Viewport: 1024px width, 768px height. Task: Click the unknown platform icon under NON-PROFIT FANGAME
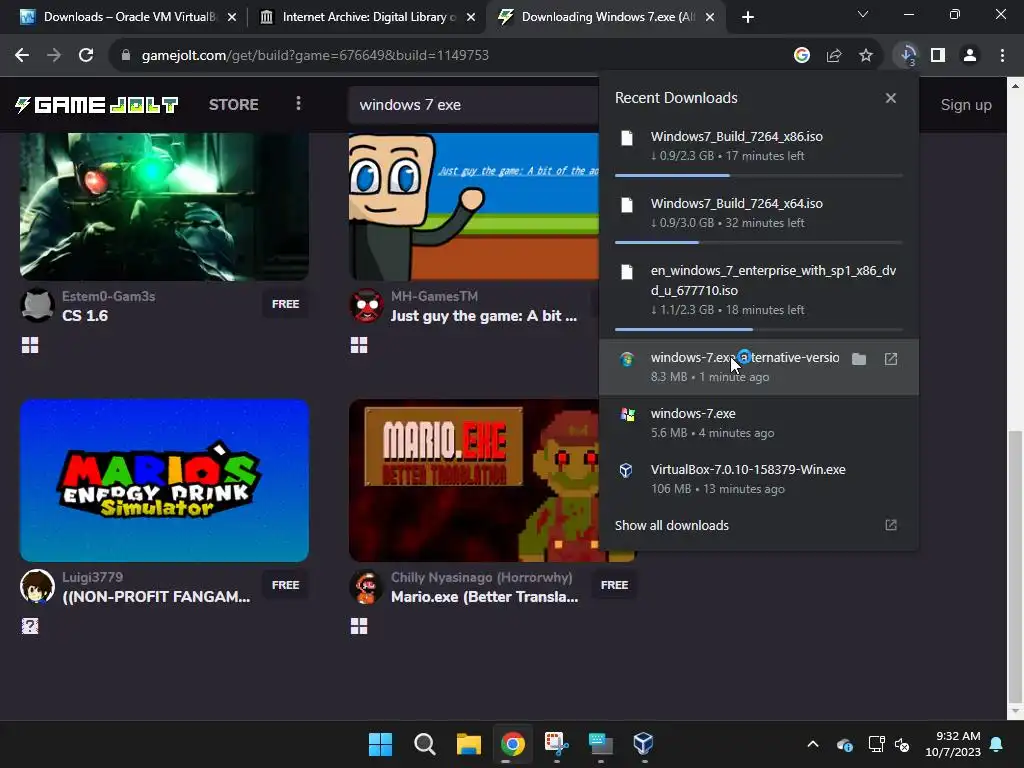[30, 626]
